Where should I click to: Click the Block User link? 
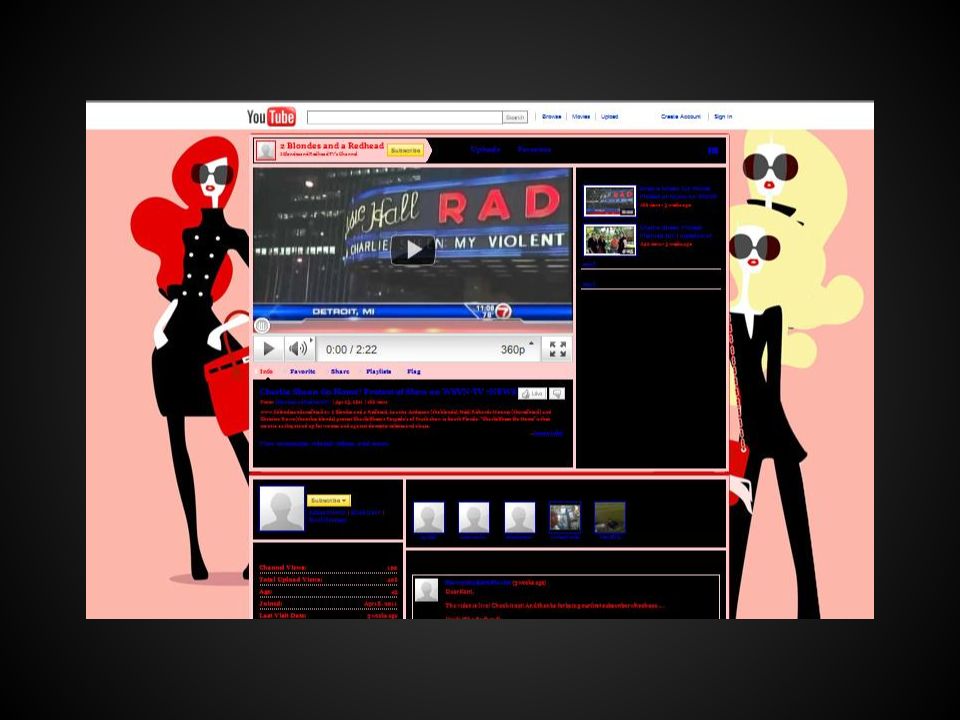366,512
